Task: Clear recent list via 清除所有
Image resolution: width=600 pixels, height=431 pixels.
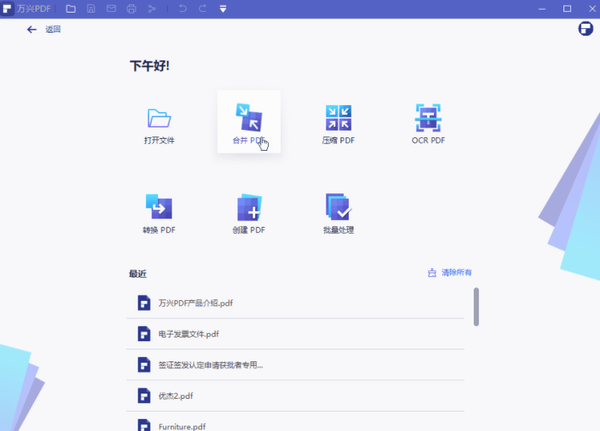Action: point(450,273)
